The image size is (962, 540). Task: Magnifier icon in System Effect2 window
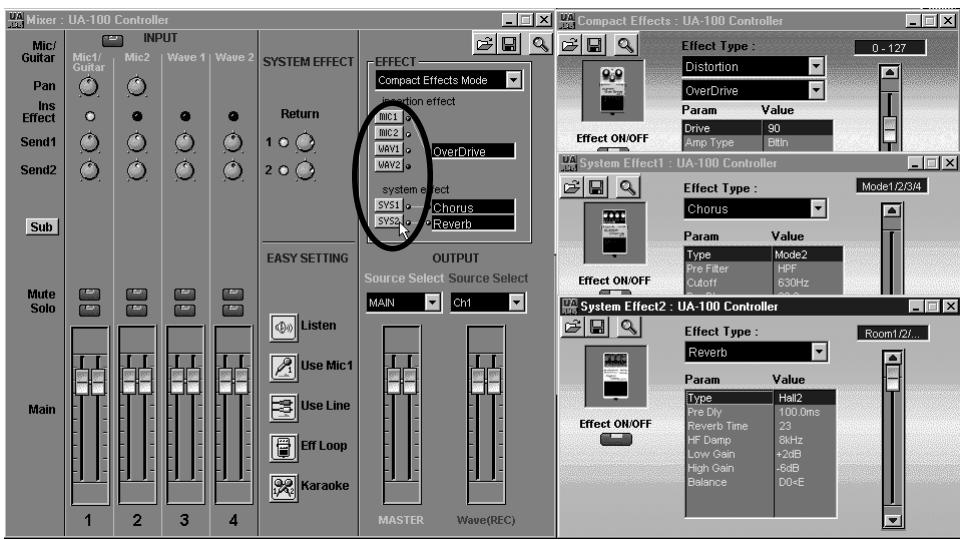coord(628,327)
